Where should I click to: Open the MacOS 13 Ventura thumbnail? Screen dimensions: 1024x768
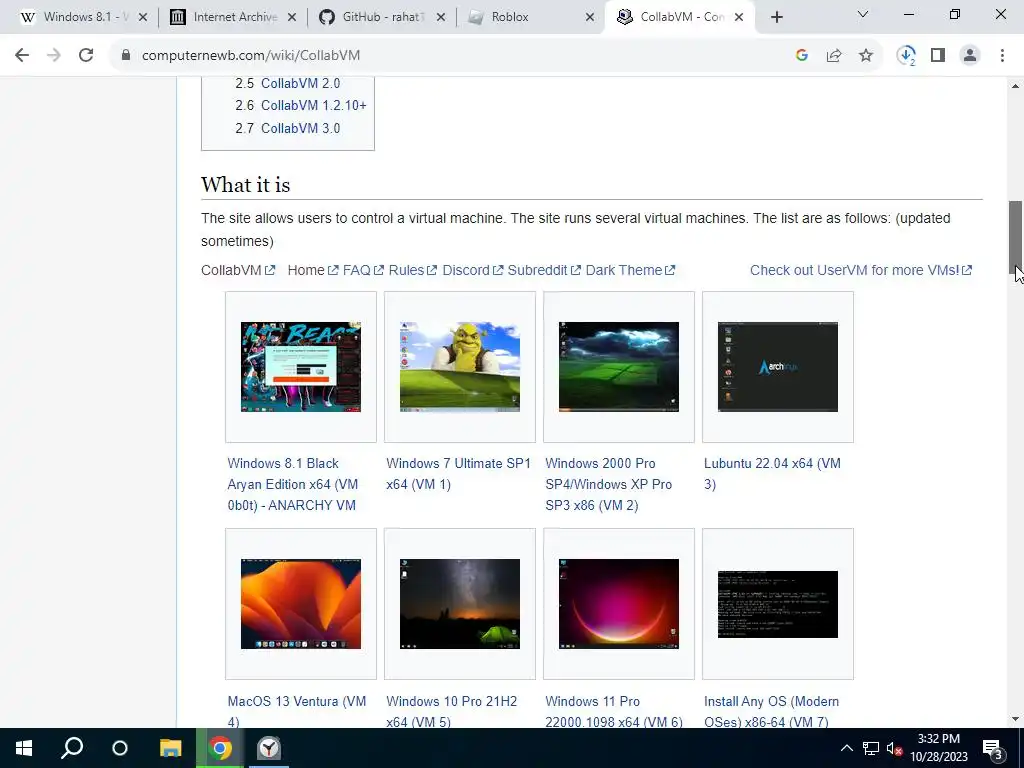click(300, 603)
